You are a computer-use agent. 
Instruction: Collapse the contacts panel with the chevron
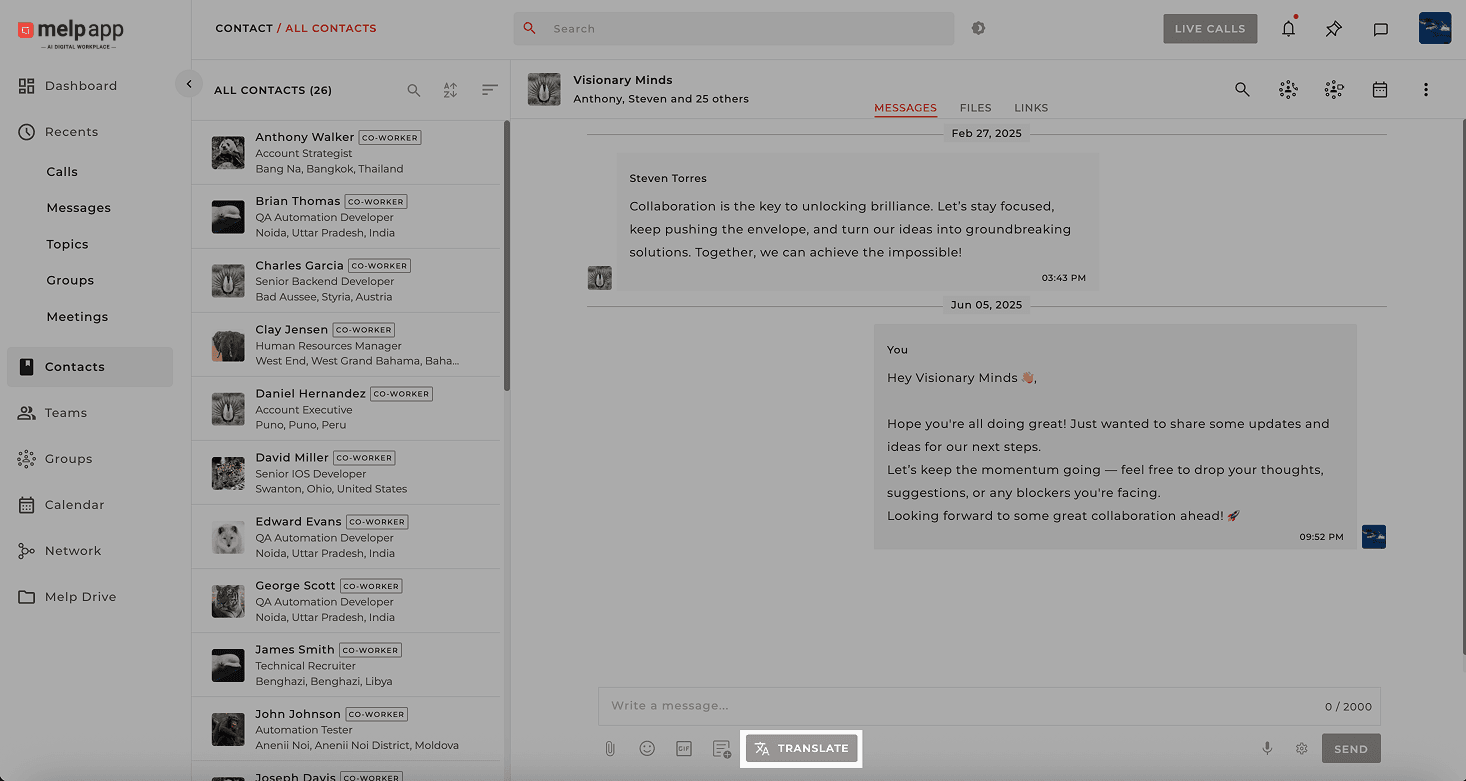(189, 83)
